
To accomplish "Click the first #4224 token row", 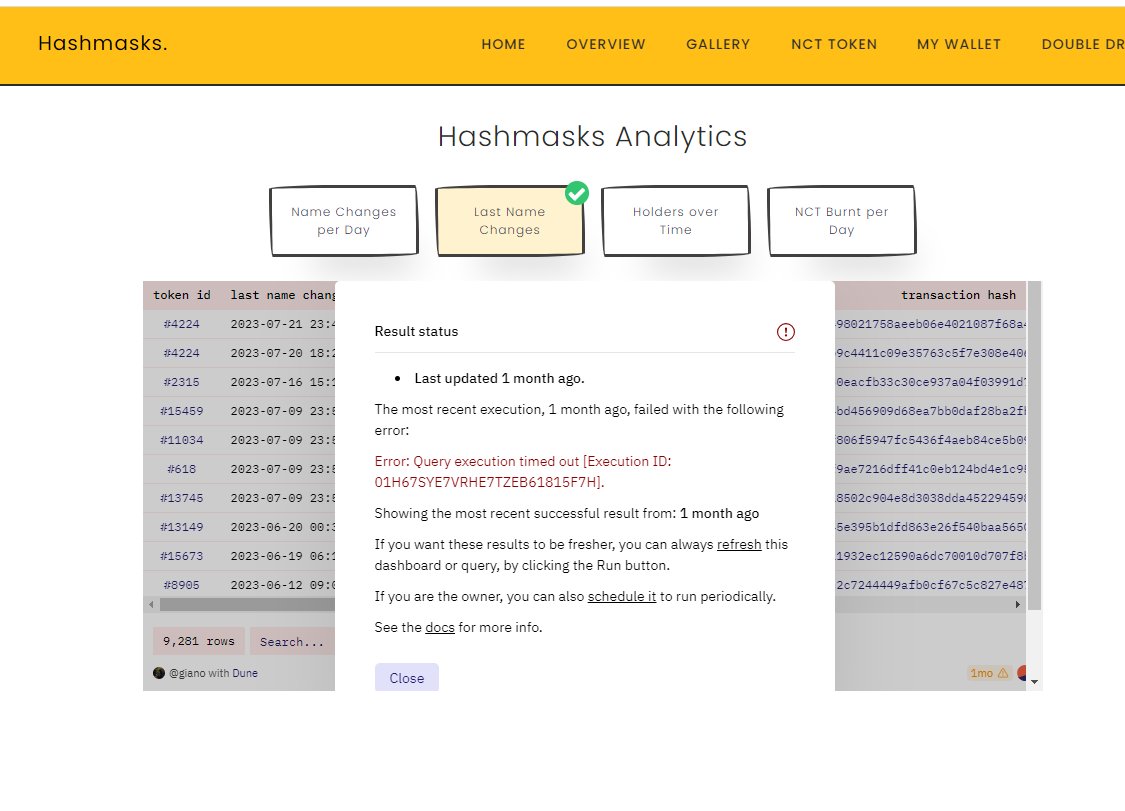I will pos(182,324).
